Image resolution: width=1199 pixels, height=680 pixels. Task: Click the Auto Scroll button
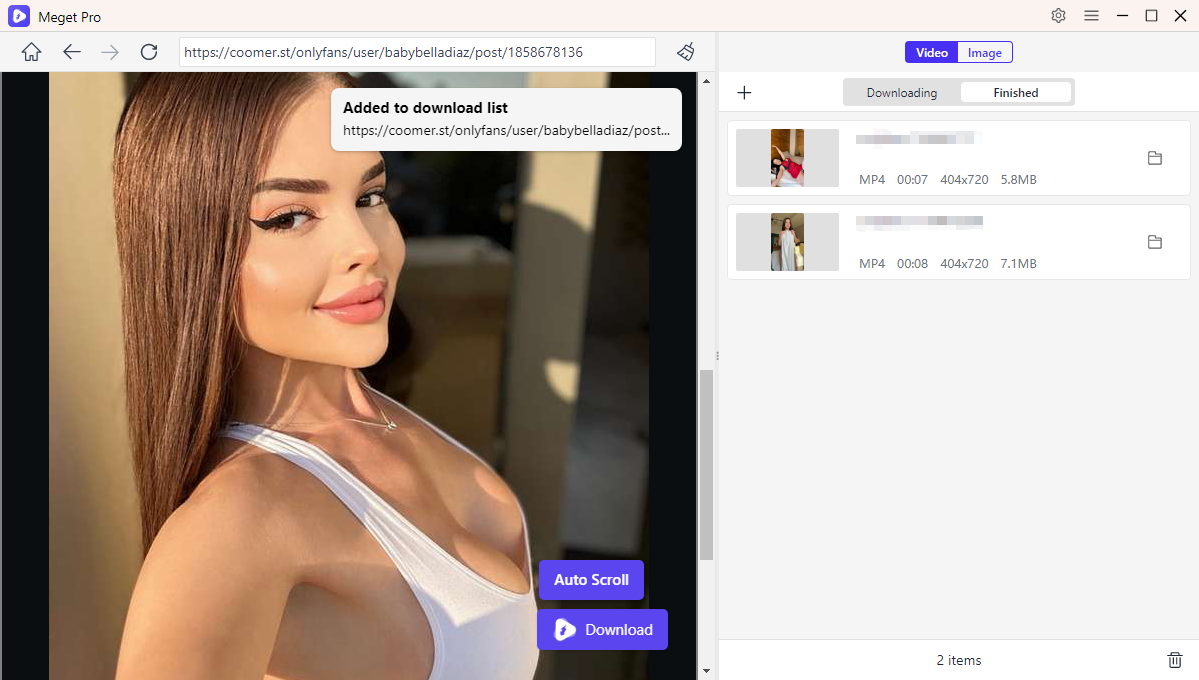tap(591, 580)
